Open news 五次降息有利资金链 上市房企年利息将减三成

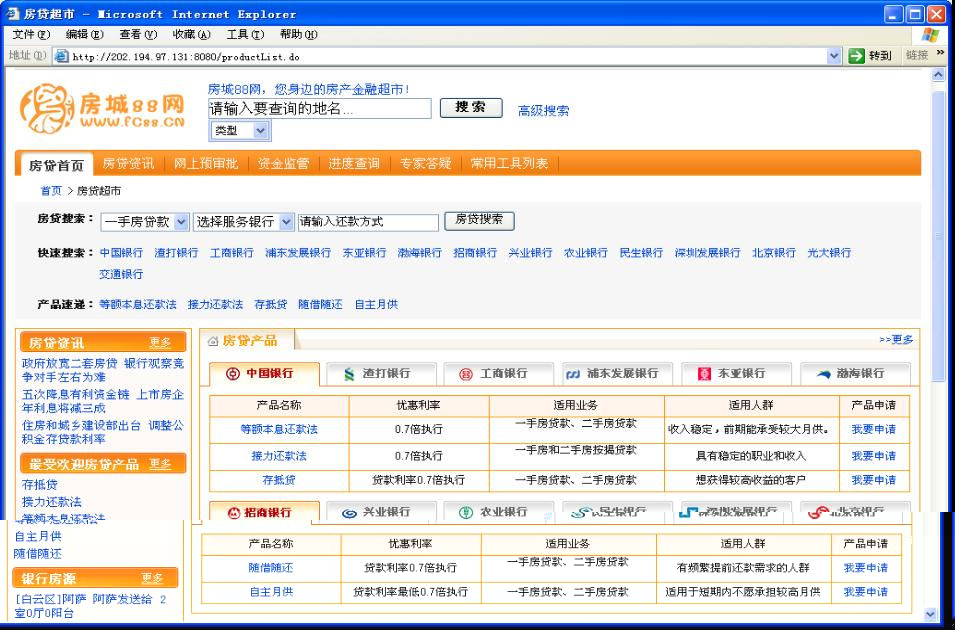coord(102,401)
